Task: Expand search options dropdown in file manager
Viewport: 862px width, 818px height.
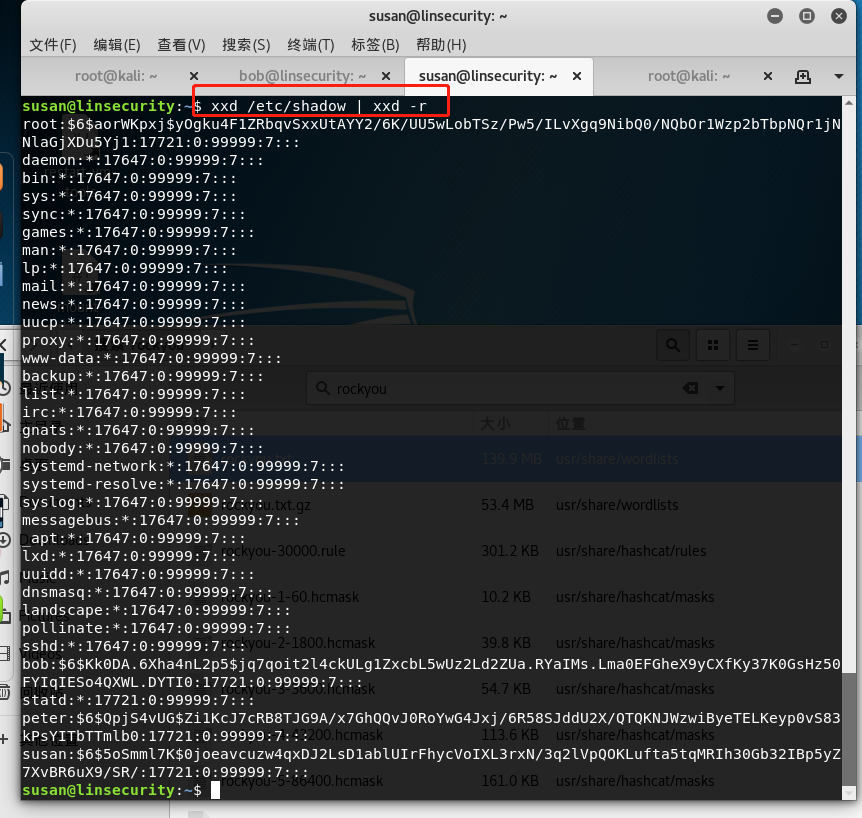Action: [x=720, y=389]
